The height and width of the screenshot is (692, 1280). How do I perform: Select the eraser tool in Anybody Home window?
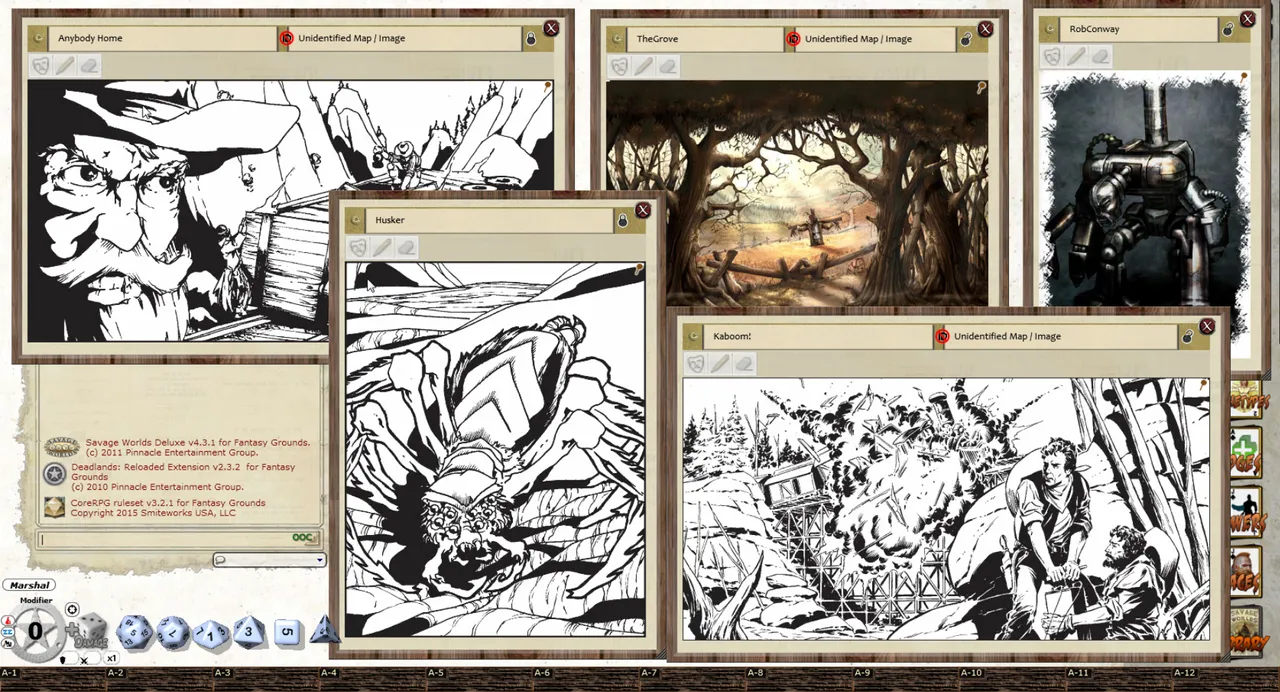[89, 66]
